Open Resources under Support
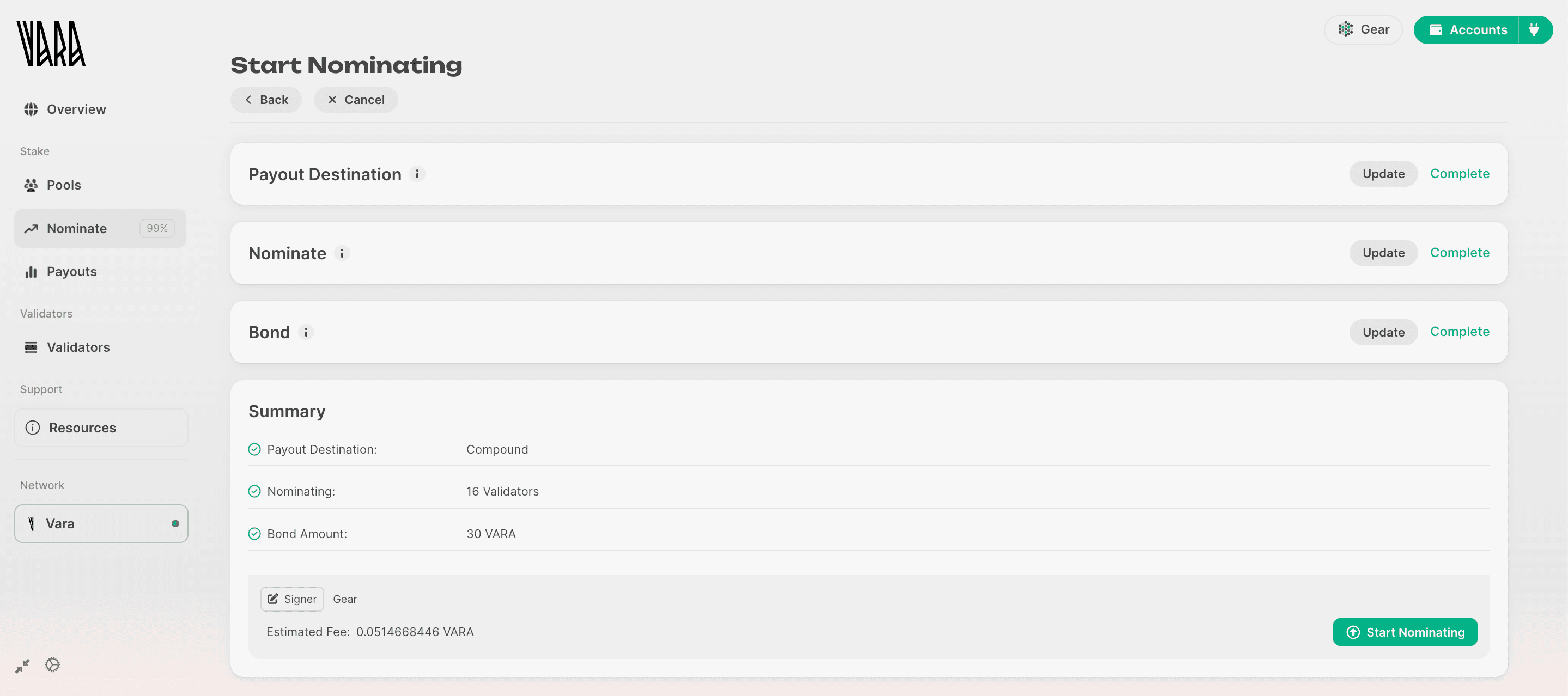 click(x=83, y=427)
